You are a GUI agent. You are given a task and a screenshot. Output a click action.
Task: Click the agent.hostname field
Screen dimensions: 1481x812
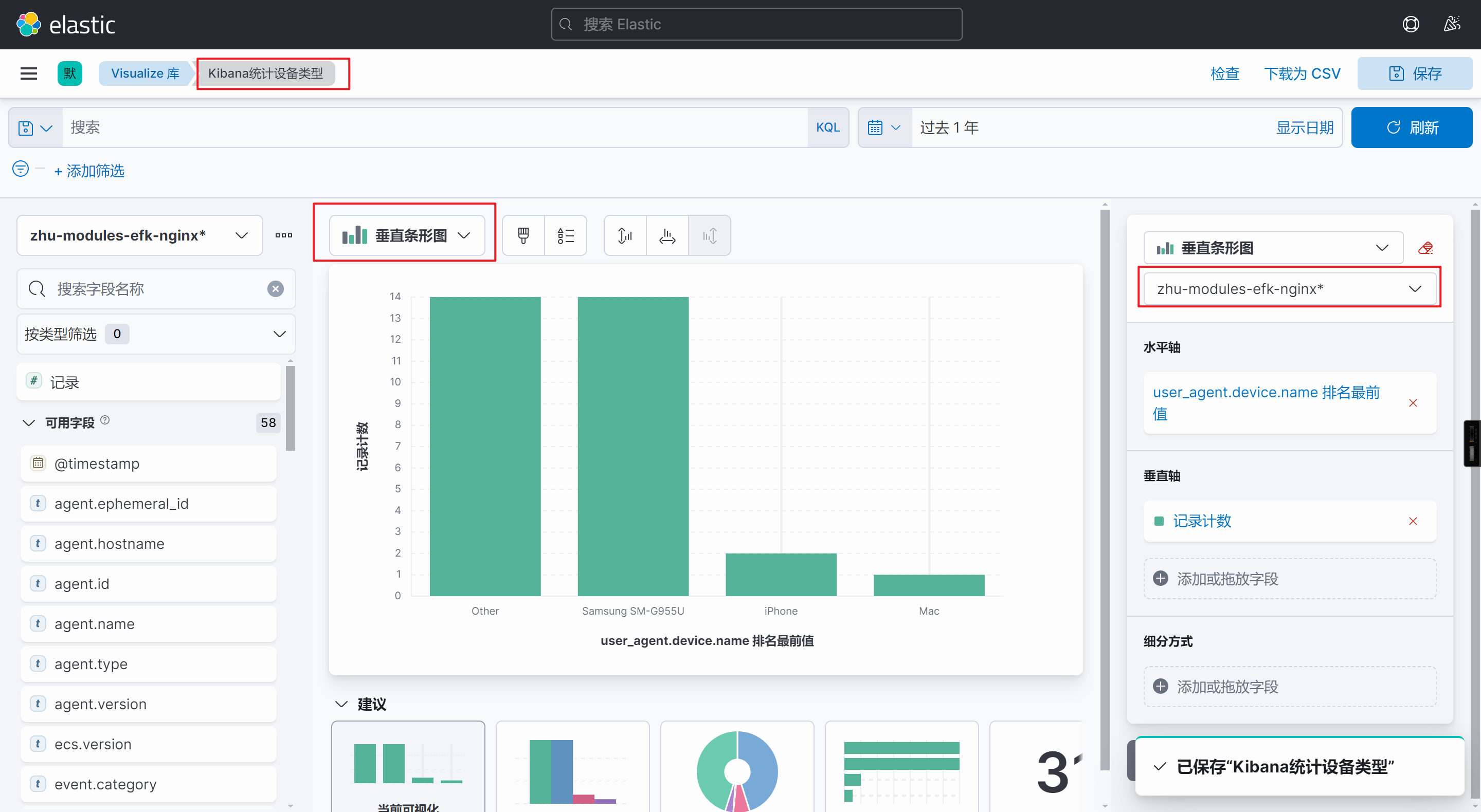[x=148, y=544]
